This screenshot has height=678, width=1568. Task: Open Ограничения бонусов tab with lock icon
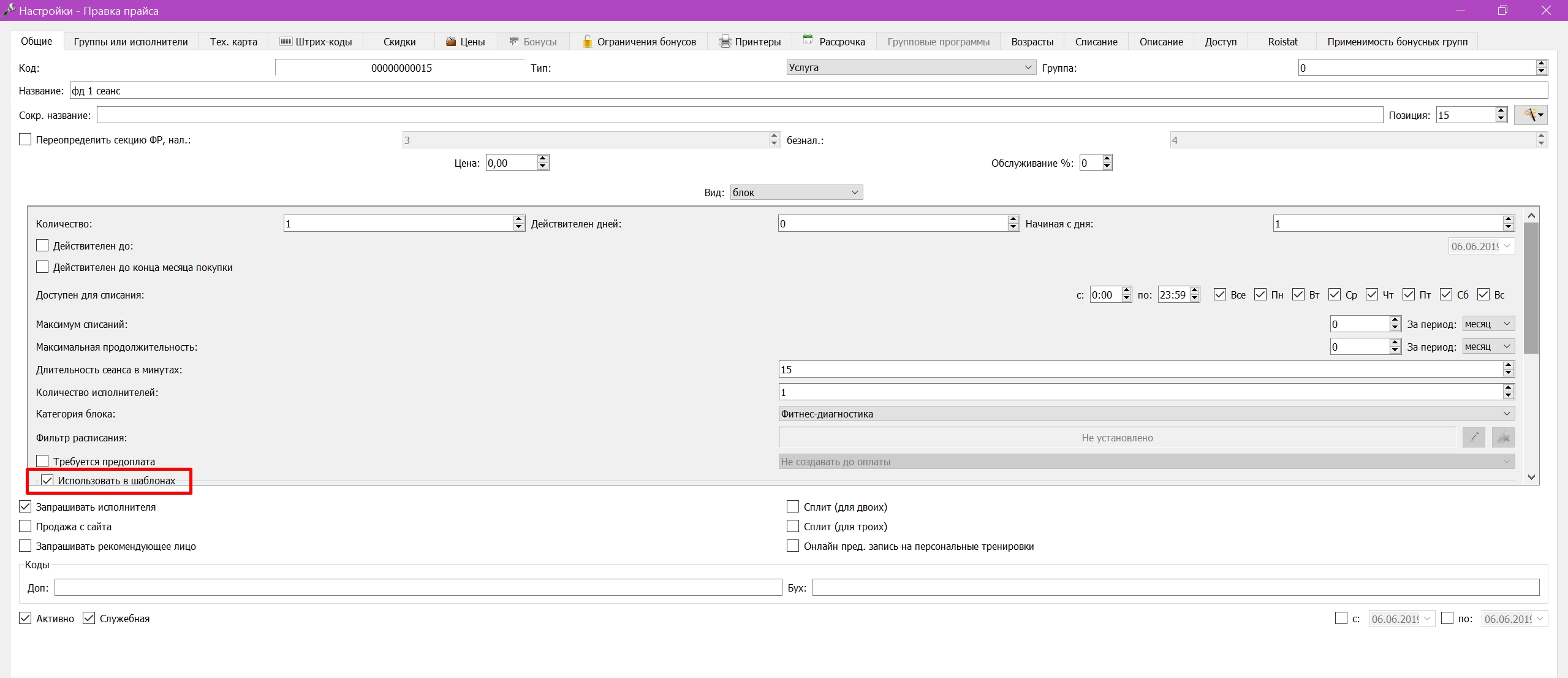point(638,42)
